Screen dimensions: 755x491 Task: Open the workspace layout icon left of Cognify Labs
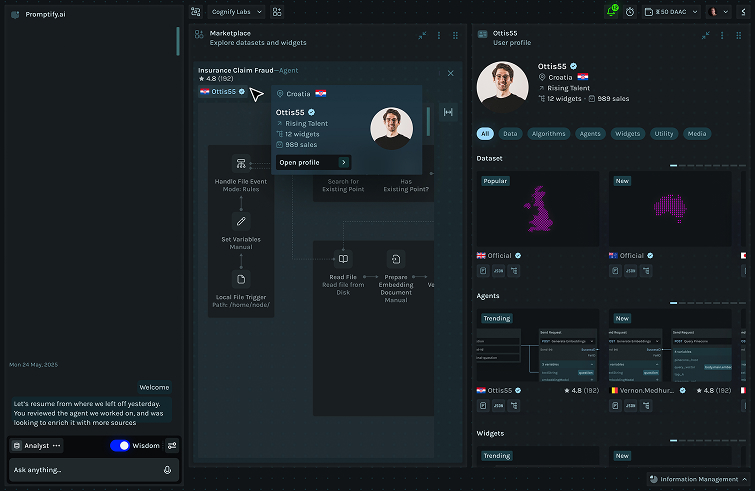(x=195, y=12)
